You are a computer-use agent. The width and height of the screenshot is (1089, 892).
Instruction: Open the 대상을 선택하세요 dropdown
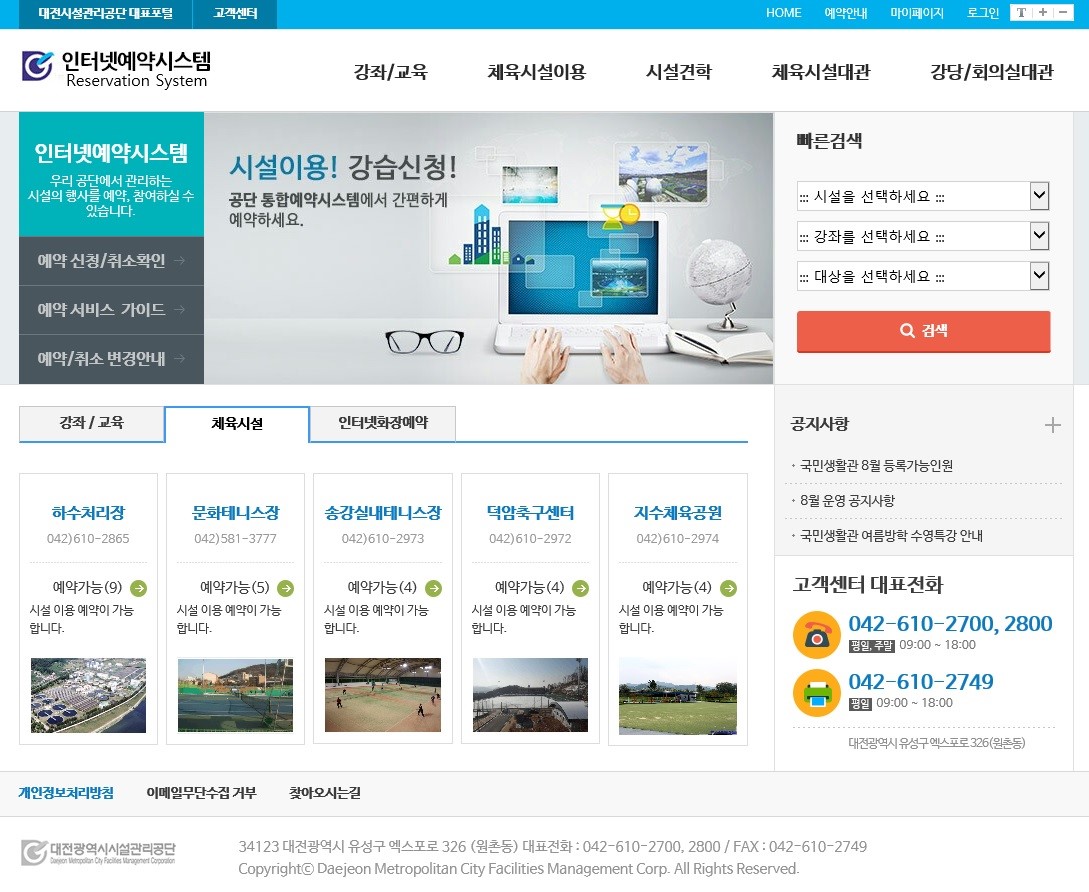point(922,277)
